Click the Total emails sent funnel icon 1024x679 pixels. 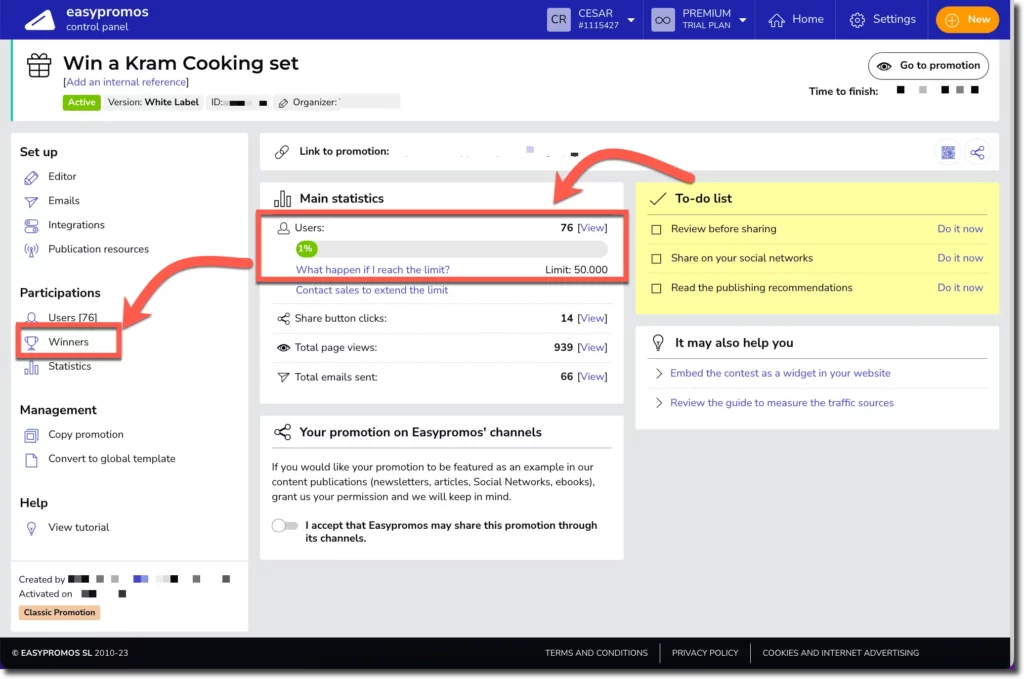[x=283, y=377]
